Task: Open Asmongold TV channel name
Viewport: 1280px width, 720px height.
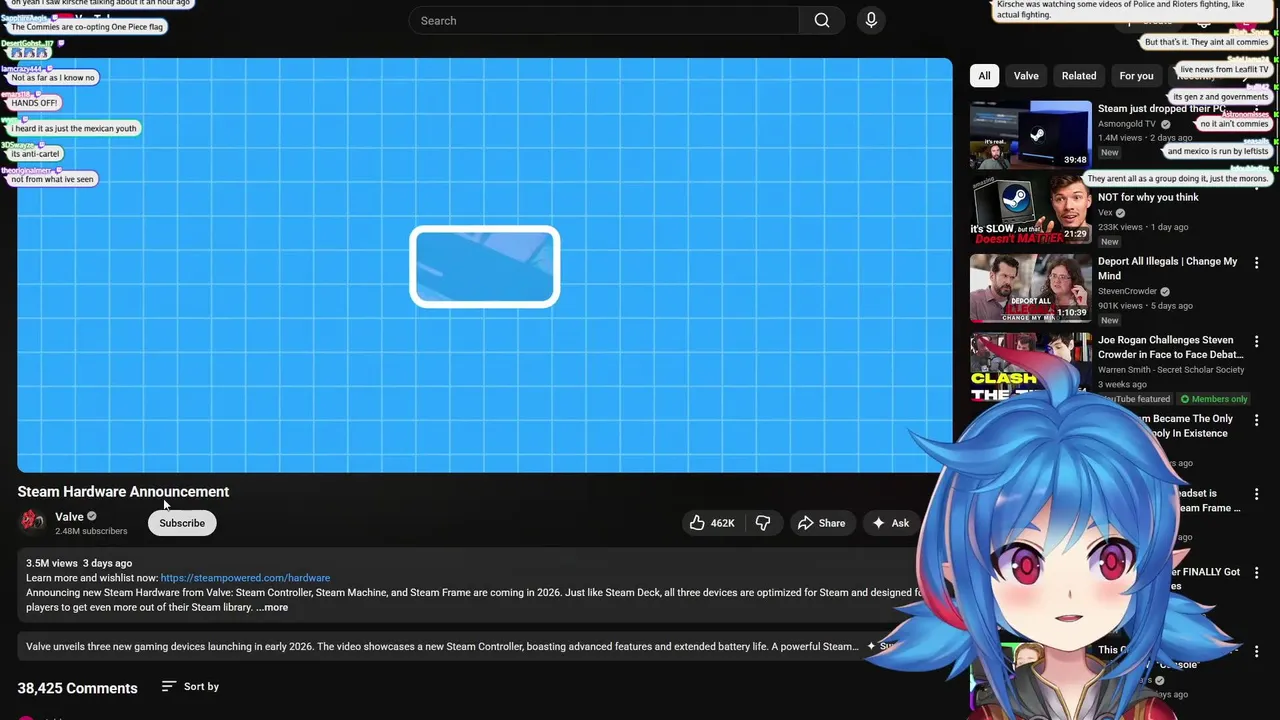Action: click(x=1126, y=124)
